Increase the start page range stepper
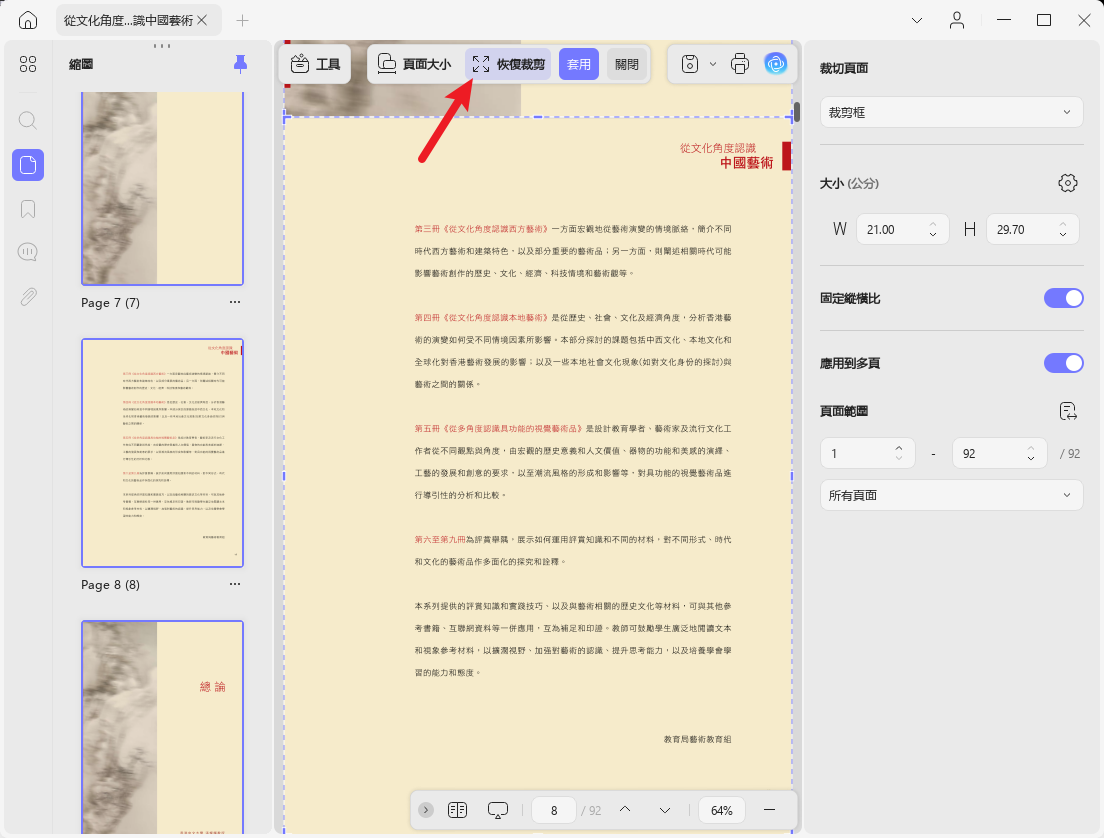The width and height of the screenshot is (1104, 838). pos(899,449)
